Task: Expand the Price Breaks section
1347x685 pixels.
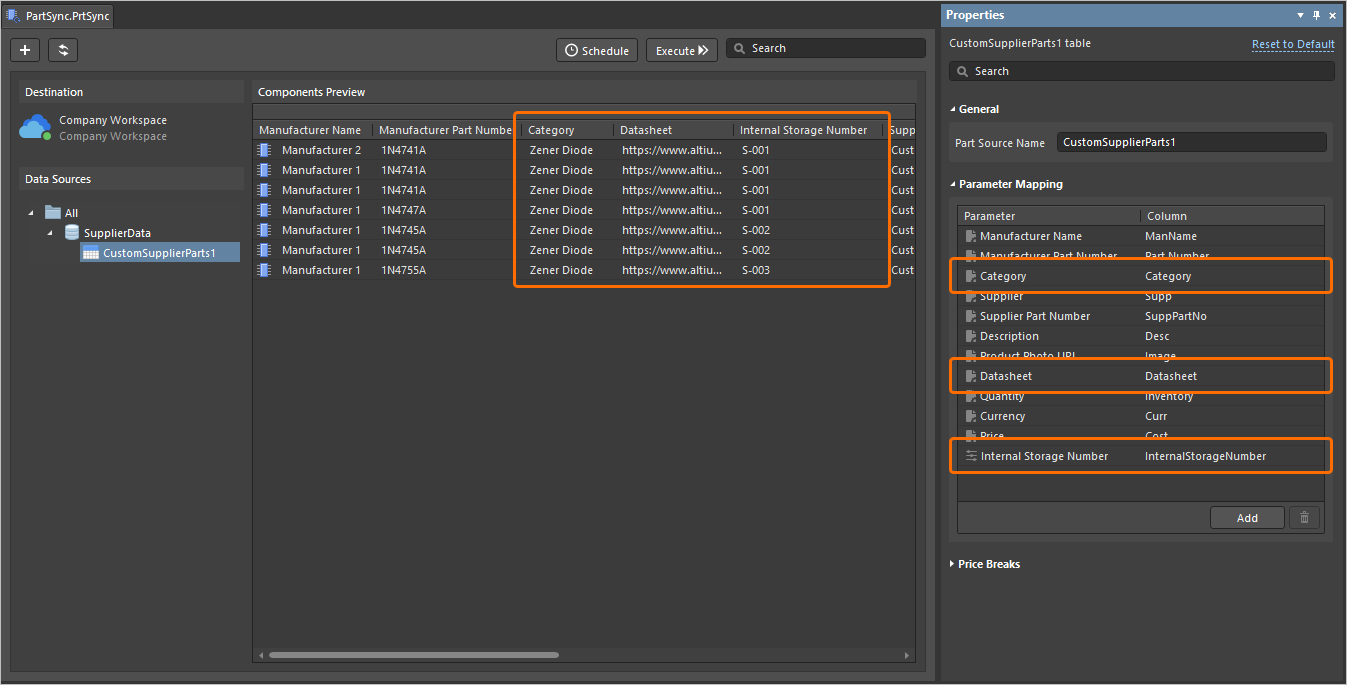Action: pyautogui.click(x=952, y=564)
